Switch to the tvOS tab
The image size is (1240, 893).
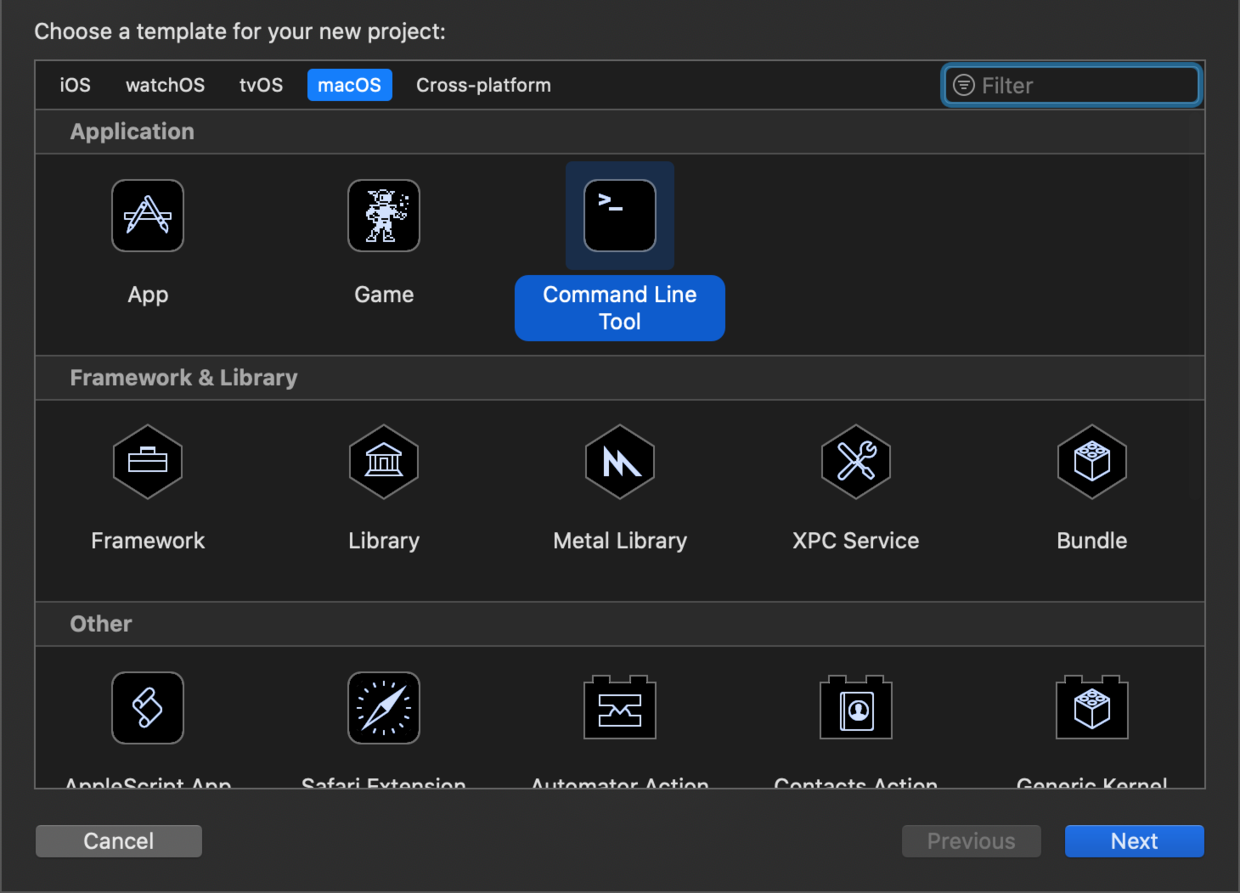(x=261, y=85)
